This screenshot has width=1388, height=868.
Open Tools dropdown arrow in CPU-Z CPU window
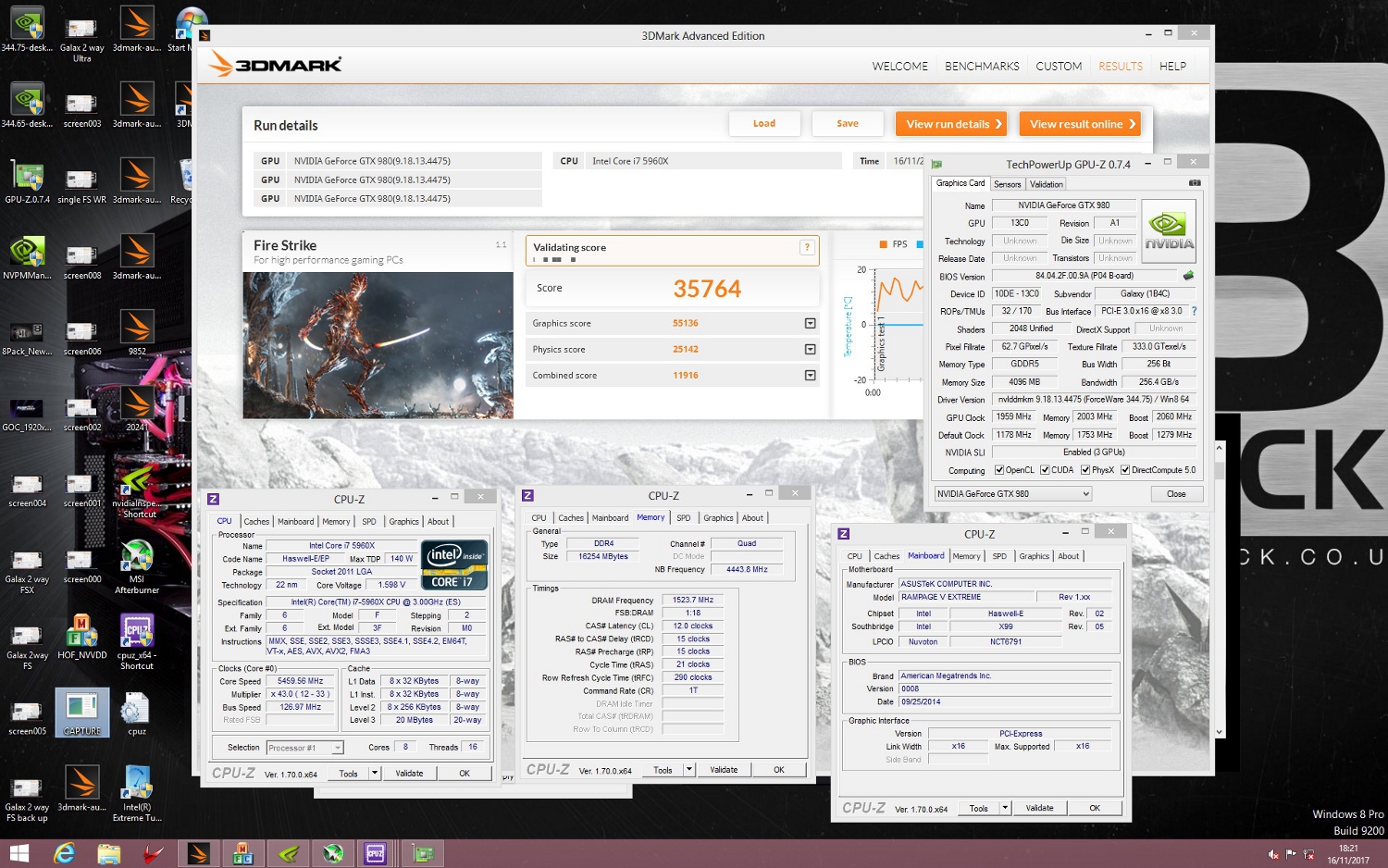click(x=375, y=774)
